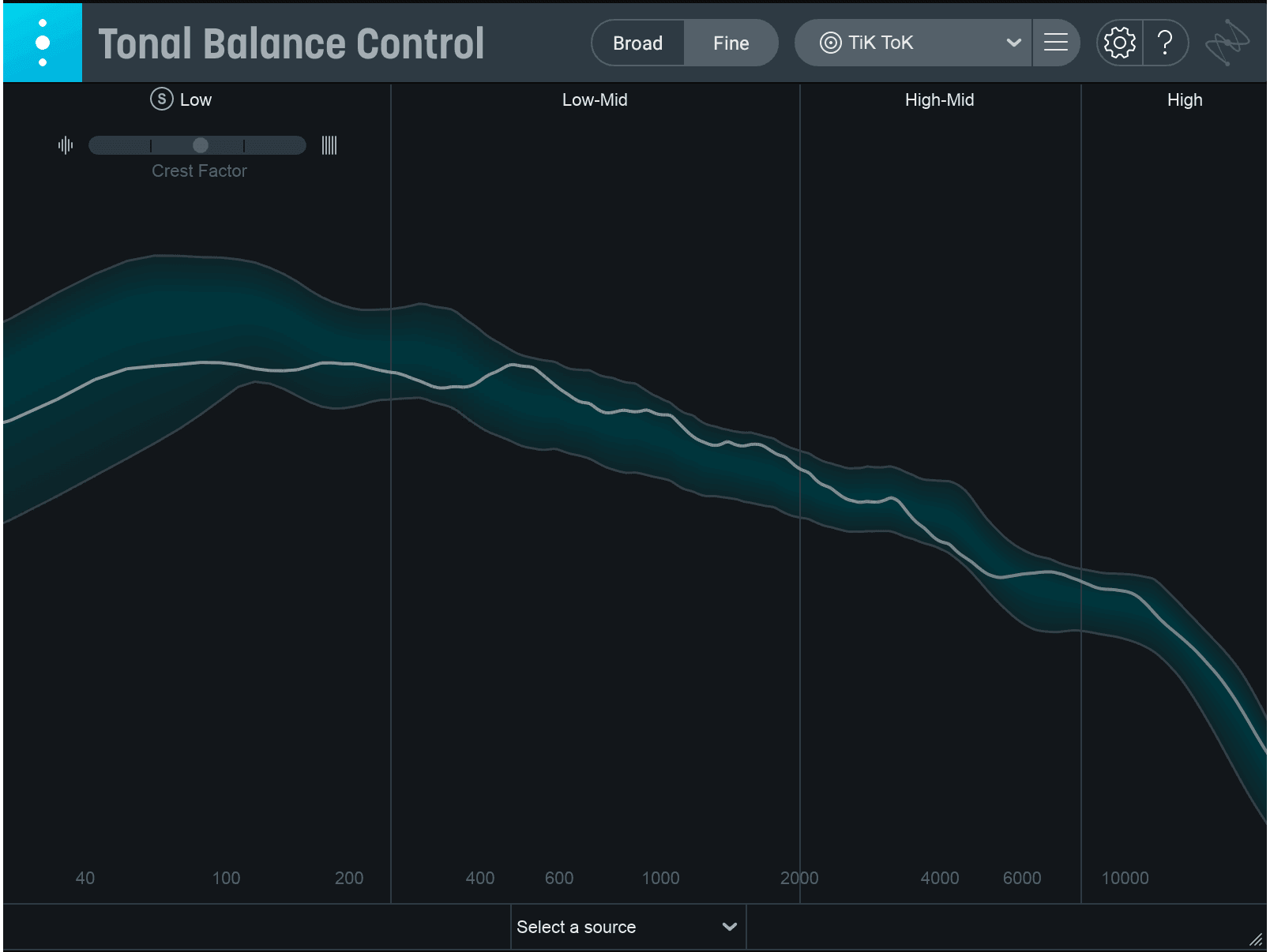Click the Crest Factor label
This screenshot has height=952, width=1270.
pyautogui.click(x=199, y=171)
